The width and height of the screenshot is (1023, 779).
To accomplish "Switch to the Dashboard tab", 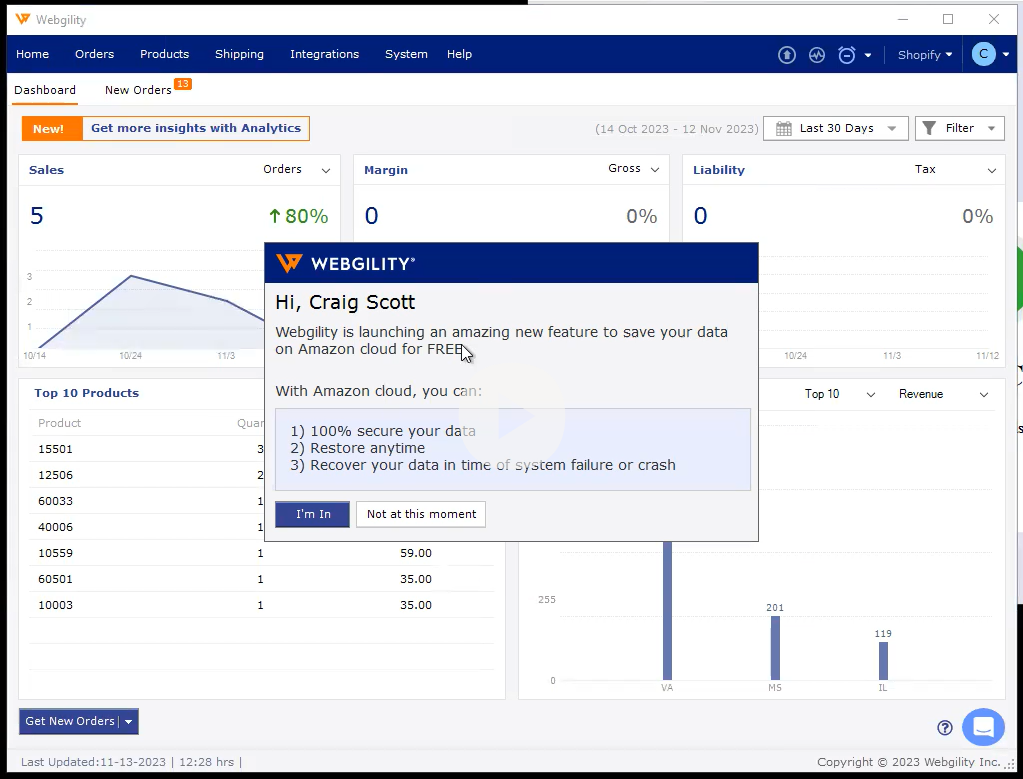I will 45,90.
